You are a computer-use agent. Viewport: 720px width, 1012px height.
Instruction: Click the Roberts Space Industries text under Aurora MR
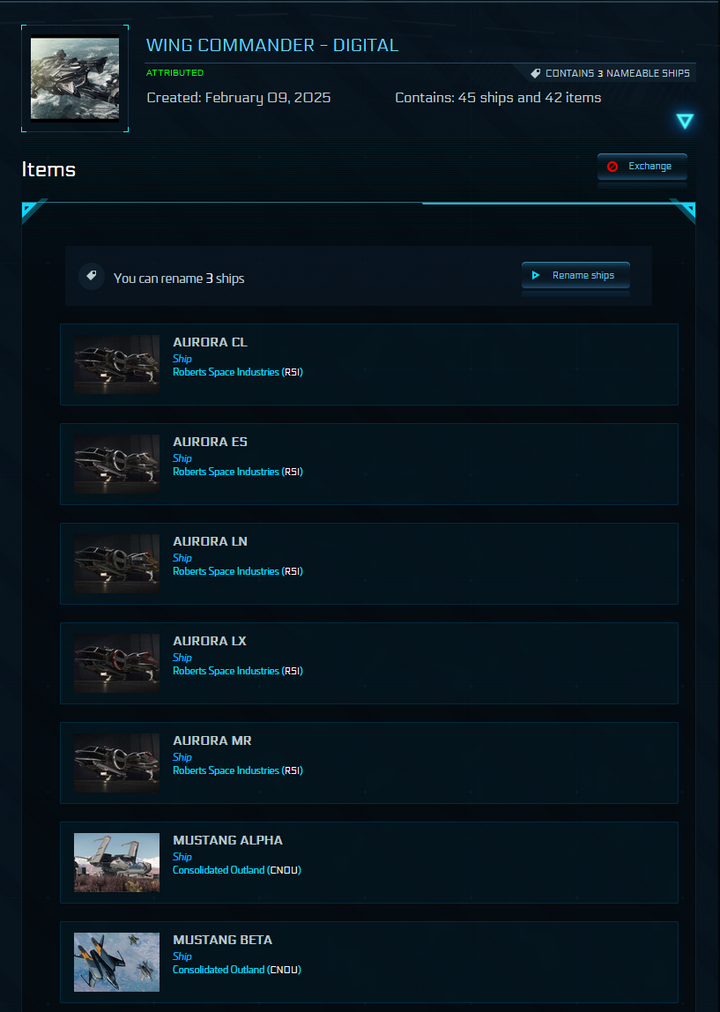(237, 771)
